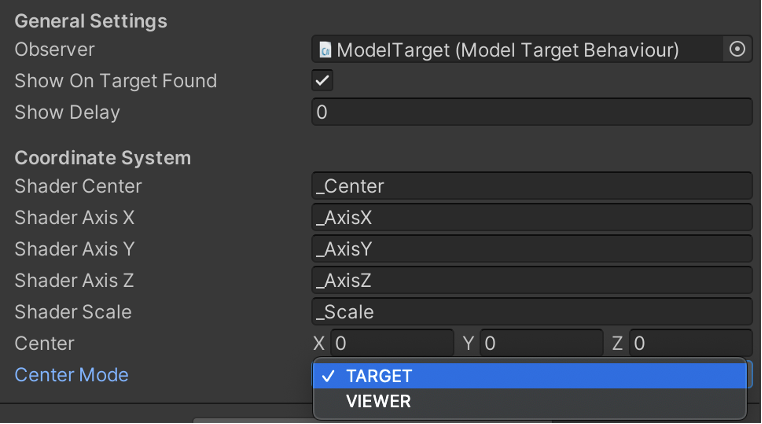Click the Observer ModelTarget reference field

coord(517,50)
